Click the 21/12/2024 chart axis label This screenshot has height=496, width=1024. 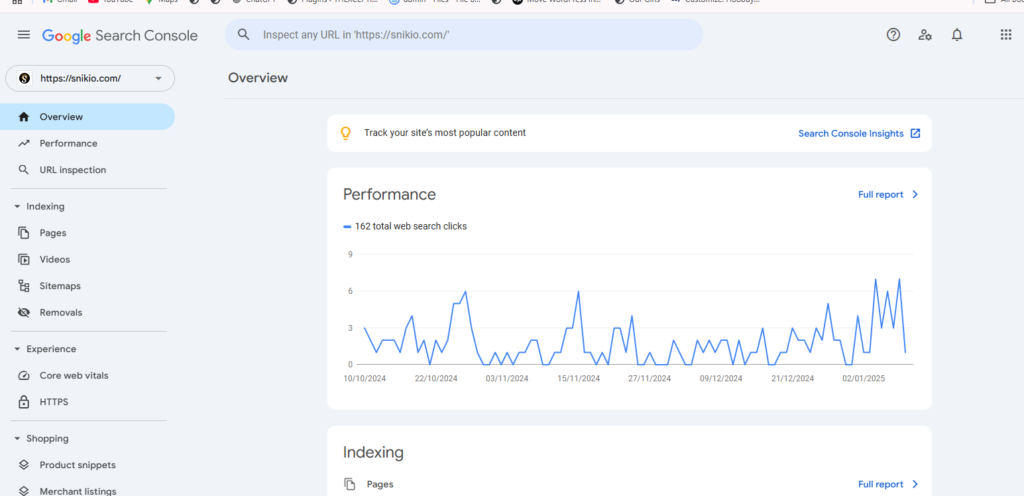[792, 378]
